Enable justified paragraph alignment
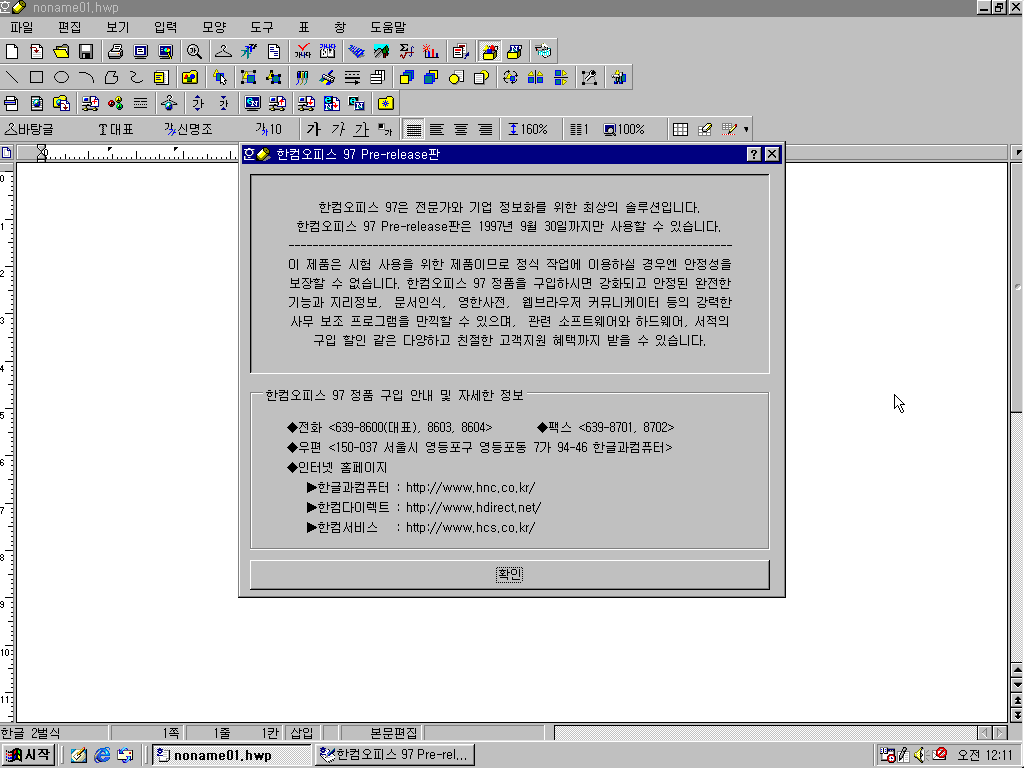The image size is (1024, 768). [413, 129]
